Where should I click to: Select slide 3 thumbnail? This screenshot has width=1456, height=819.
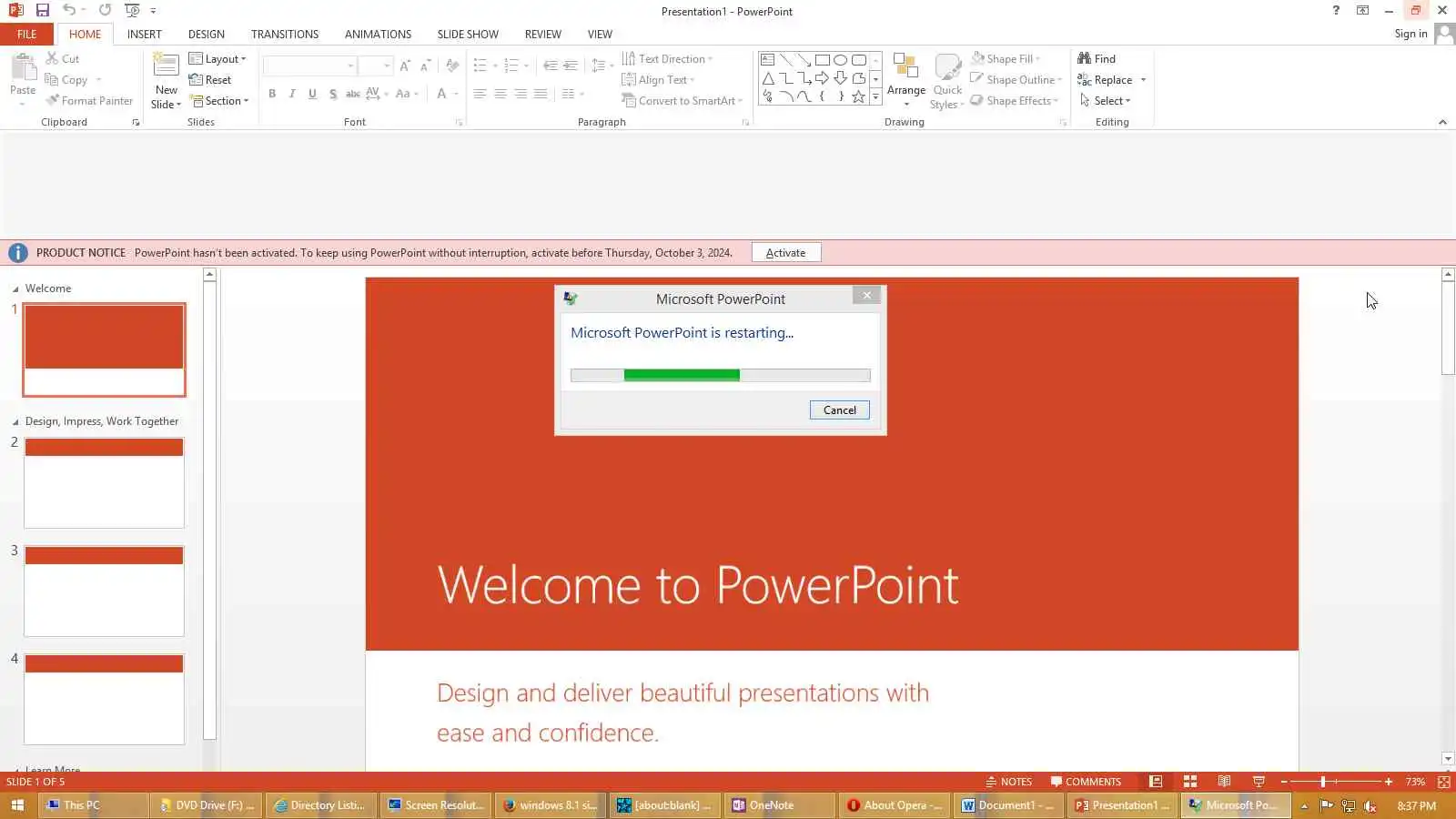click(104, 591)
